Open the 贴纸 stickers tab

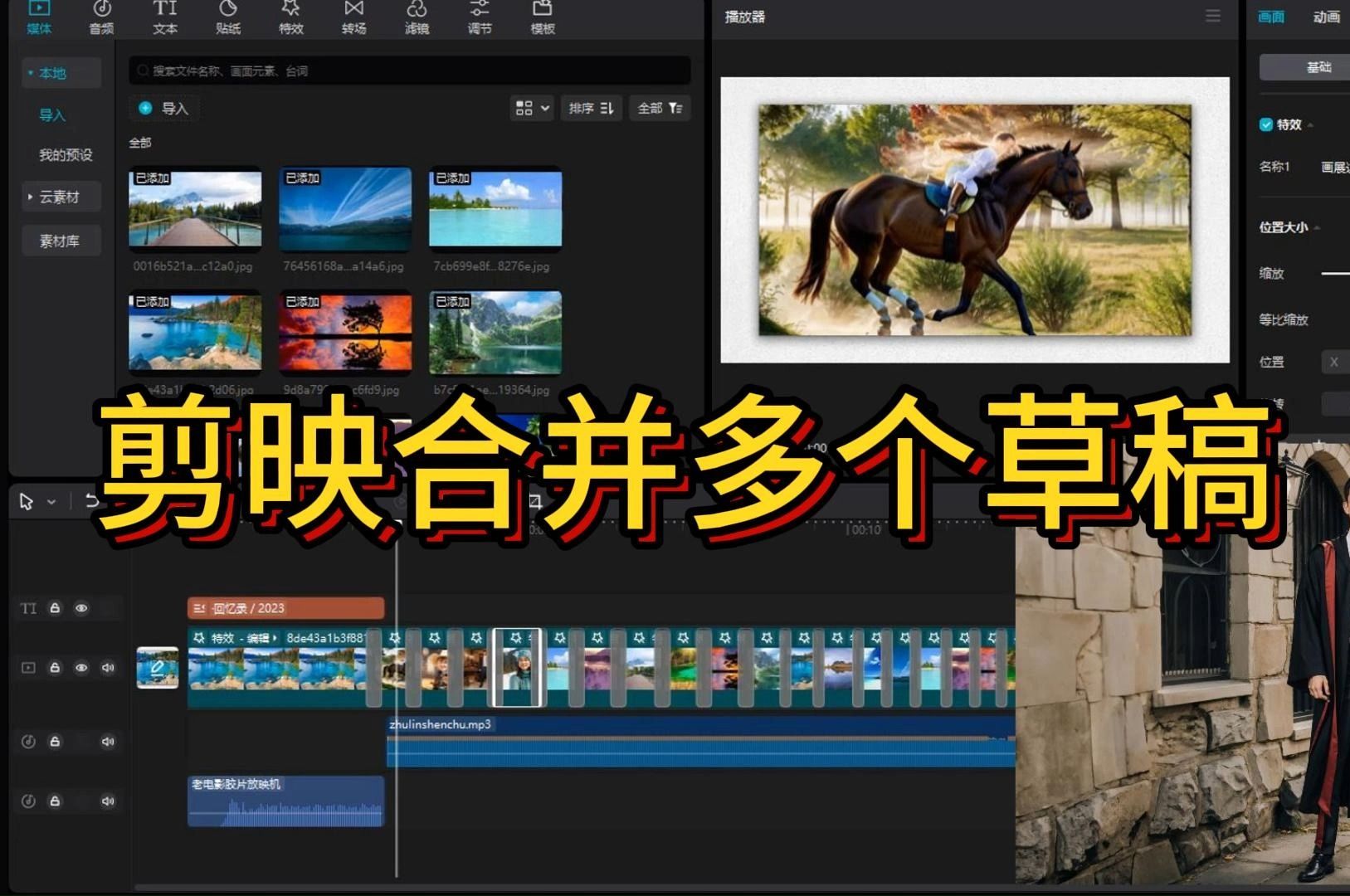tap(227, 17)
